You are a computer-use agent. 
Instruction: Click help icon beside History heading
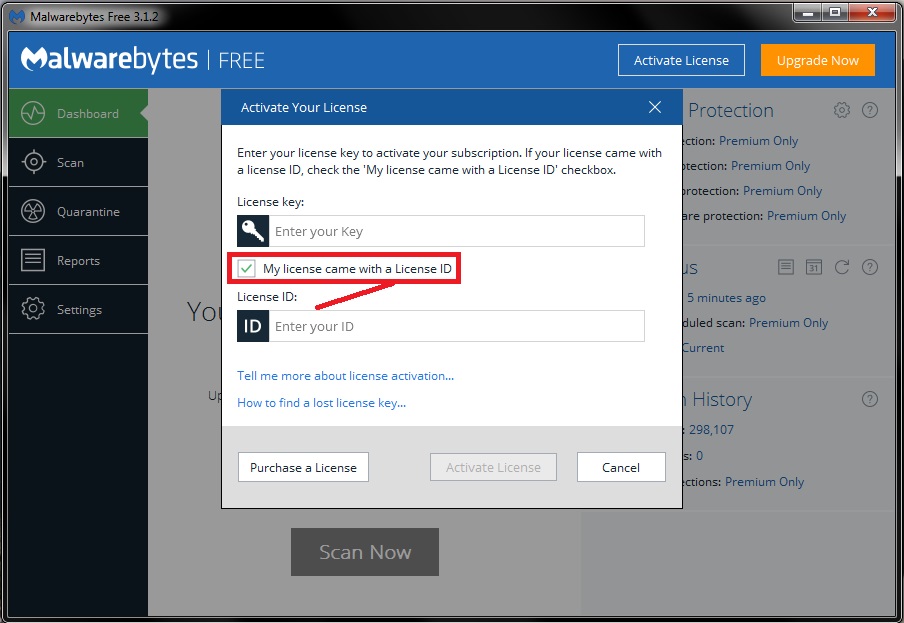click(870, 399)
